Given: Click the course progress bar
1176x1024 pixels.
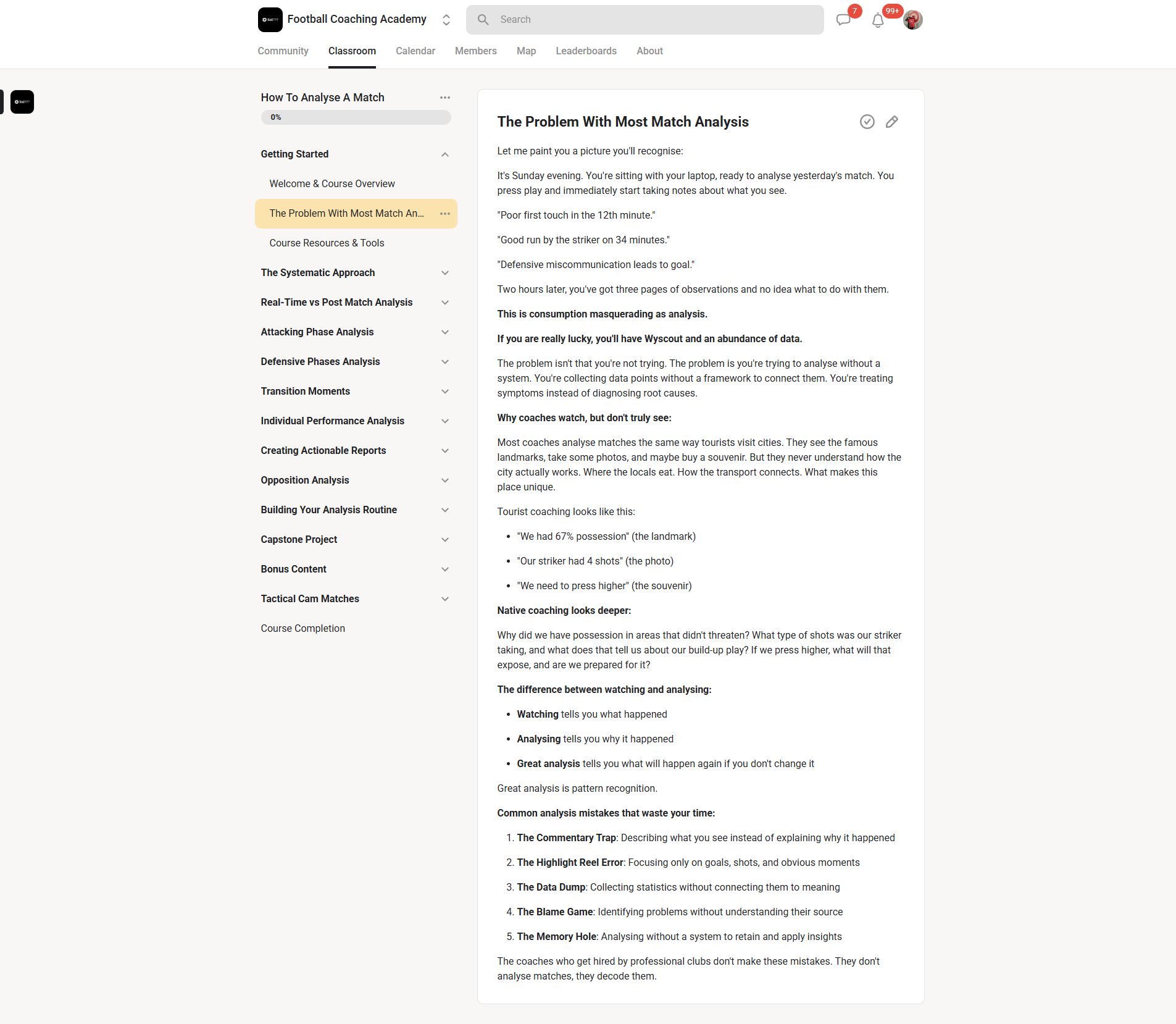Looking at the screenshot, I should [356, 117].
